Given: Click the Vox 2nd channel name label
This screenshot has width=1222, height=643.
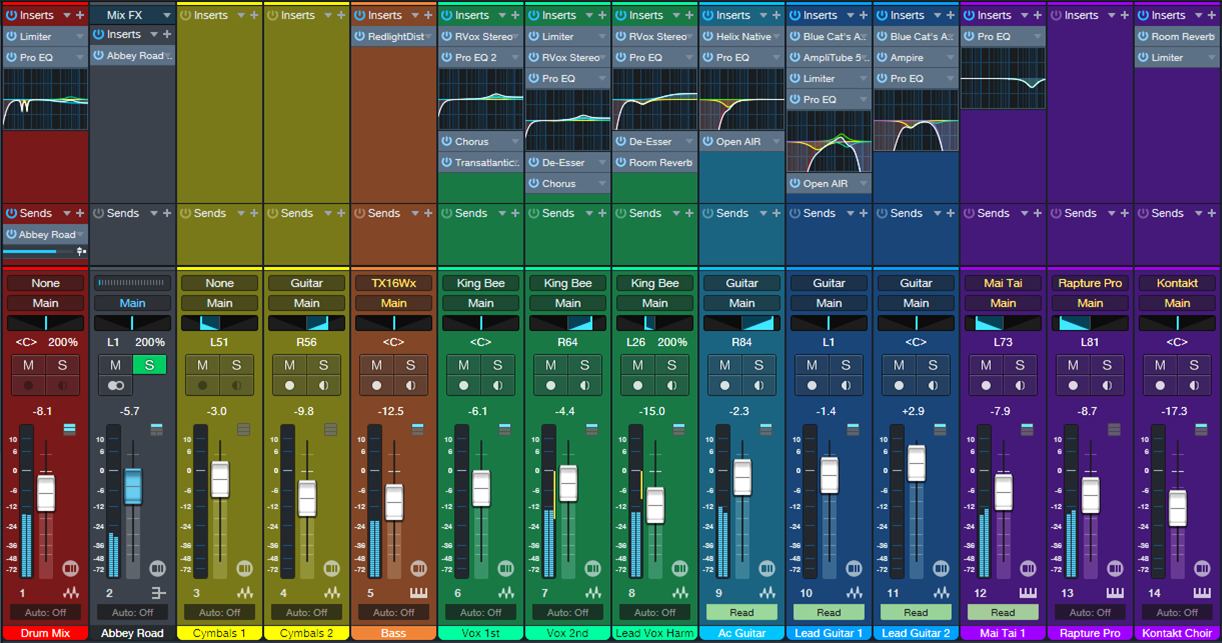Looking at the screenshot, I should [568, 633].
